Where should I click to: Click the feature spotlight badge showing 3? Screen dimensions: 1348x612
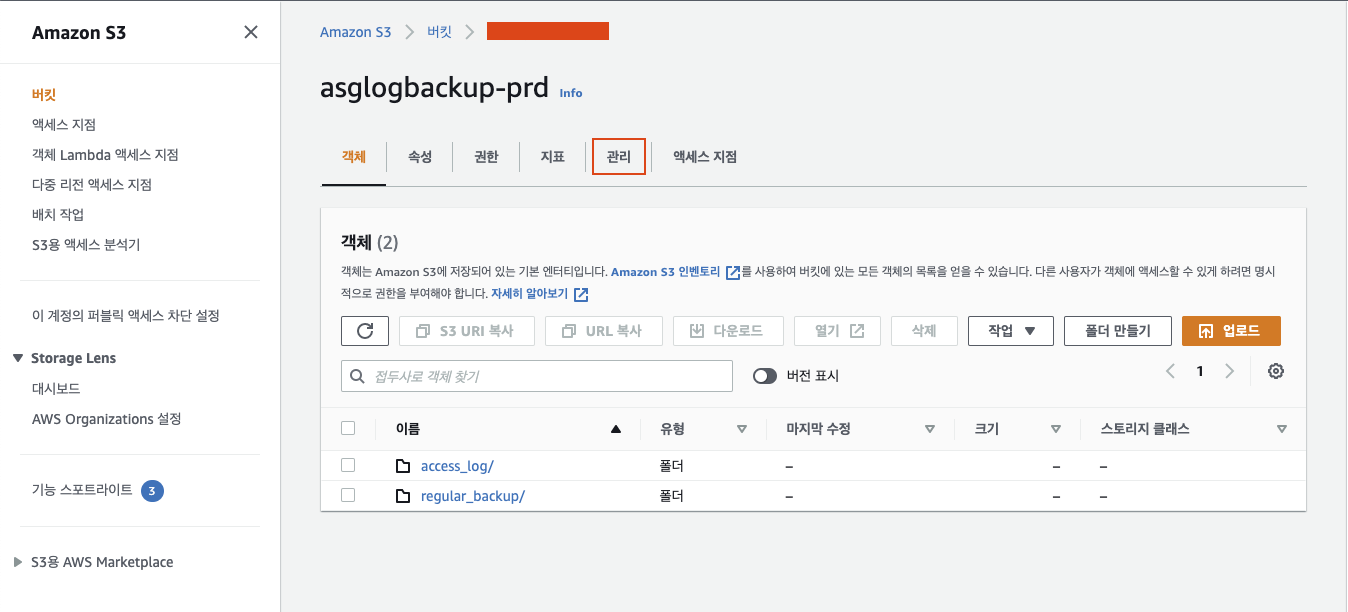pyautogui.click(x=152, y=490)
